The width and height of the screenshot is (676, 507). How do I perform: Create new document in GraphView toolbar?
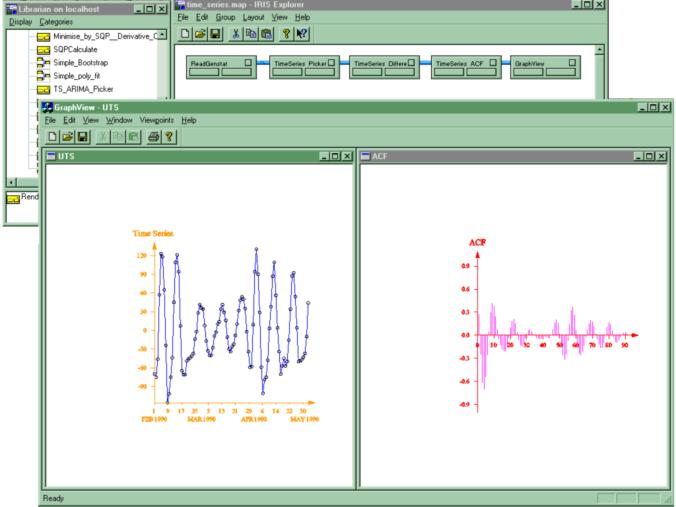(52, 136)
